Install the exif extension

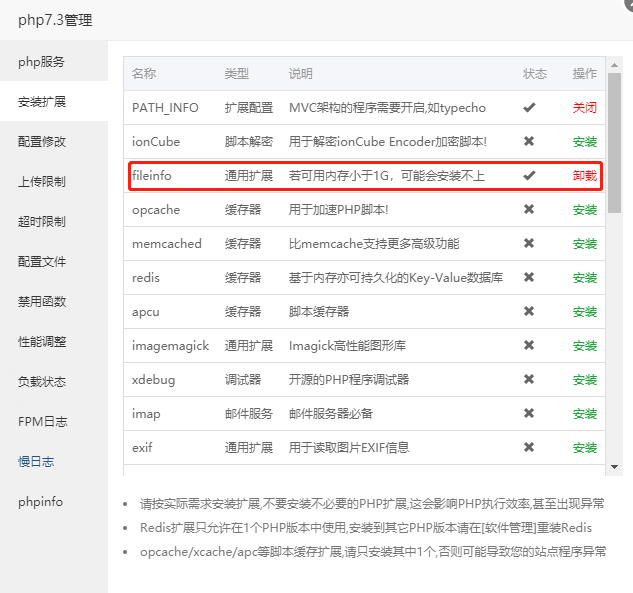click(585, 447)
